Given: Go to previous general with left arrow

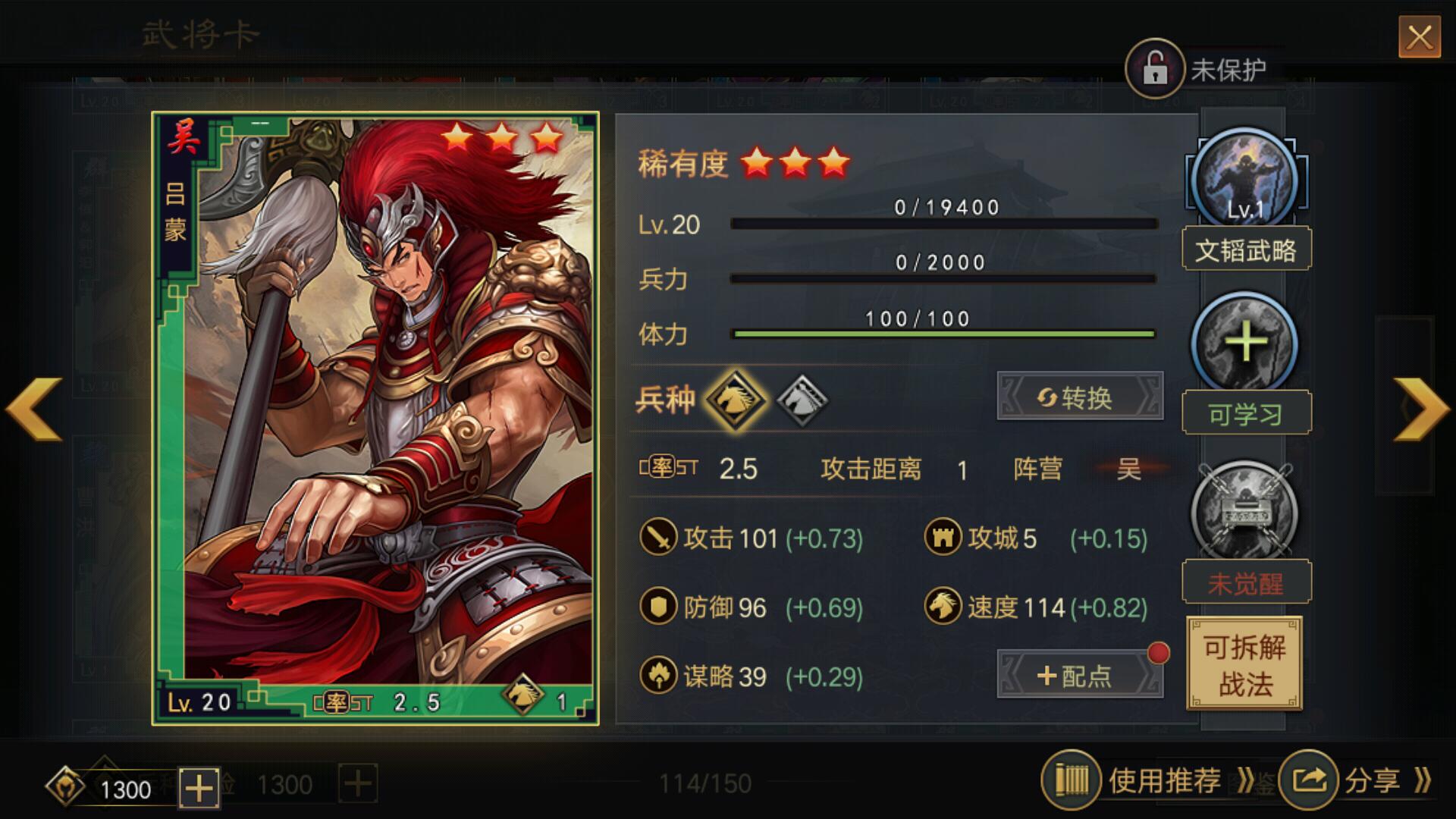Looking at the screenshot, I should coord(34,409).
